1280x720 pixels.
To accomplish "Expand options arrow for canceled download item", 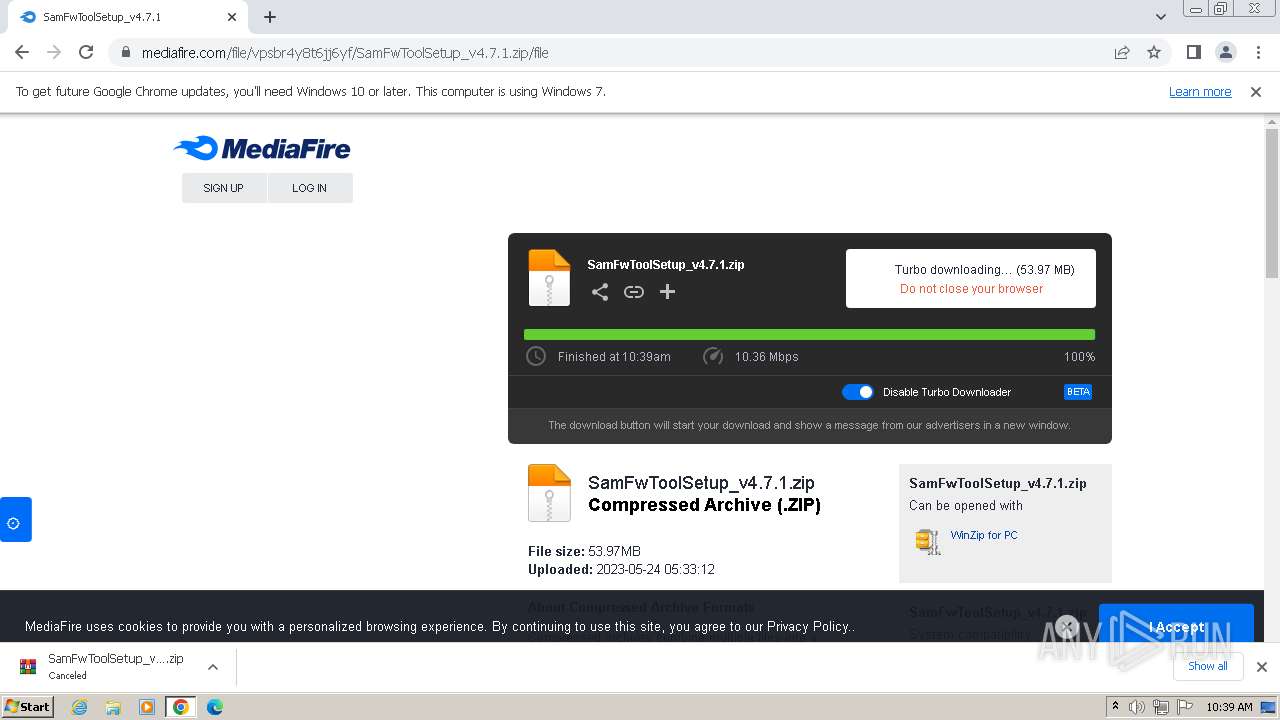I will [x=213, y=667].
